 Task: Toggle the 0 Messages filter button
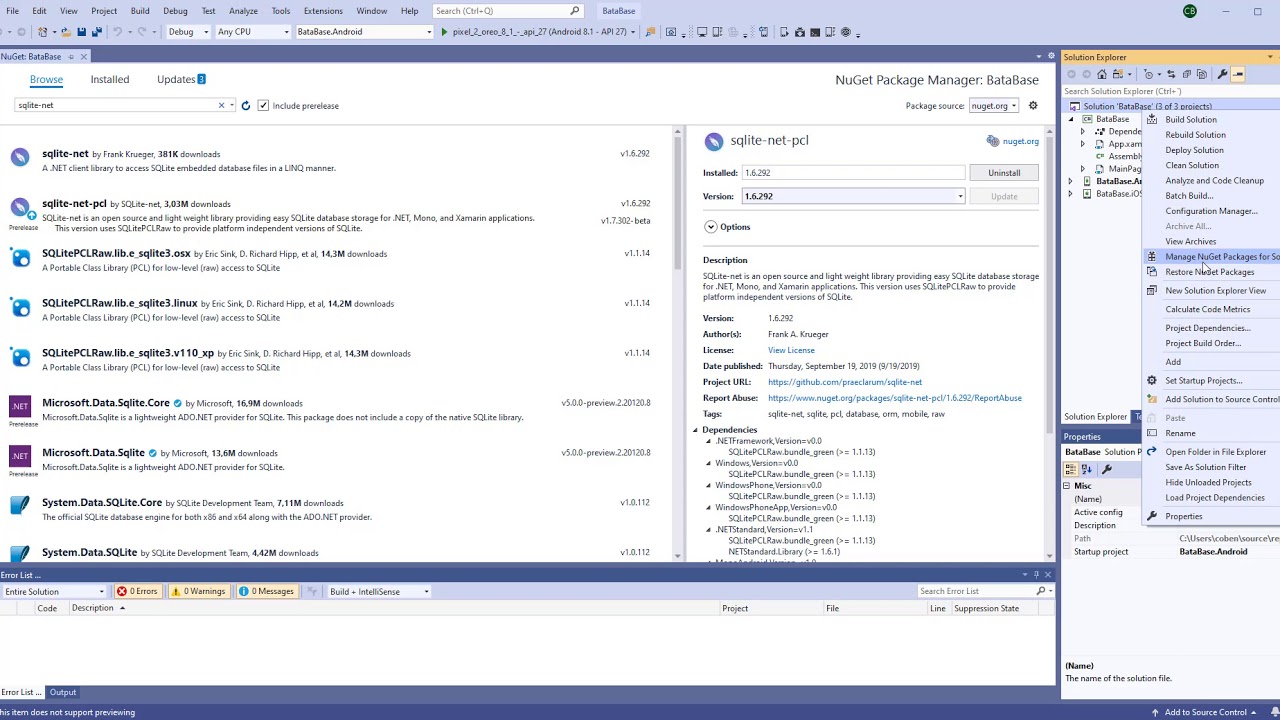[267, 591]
